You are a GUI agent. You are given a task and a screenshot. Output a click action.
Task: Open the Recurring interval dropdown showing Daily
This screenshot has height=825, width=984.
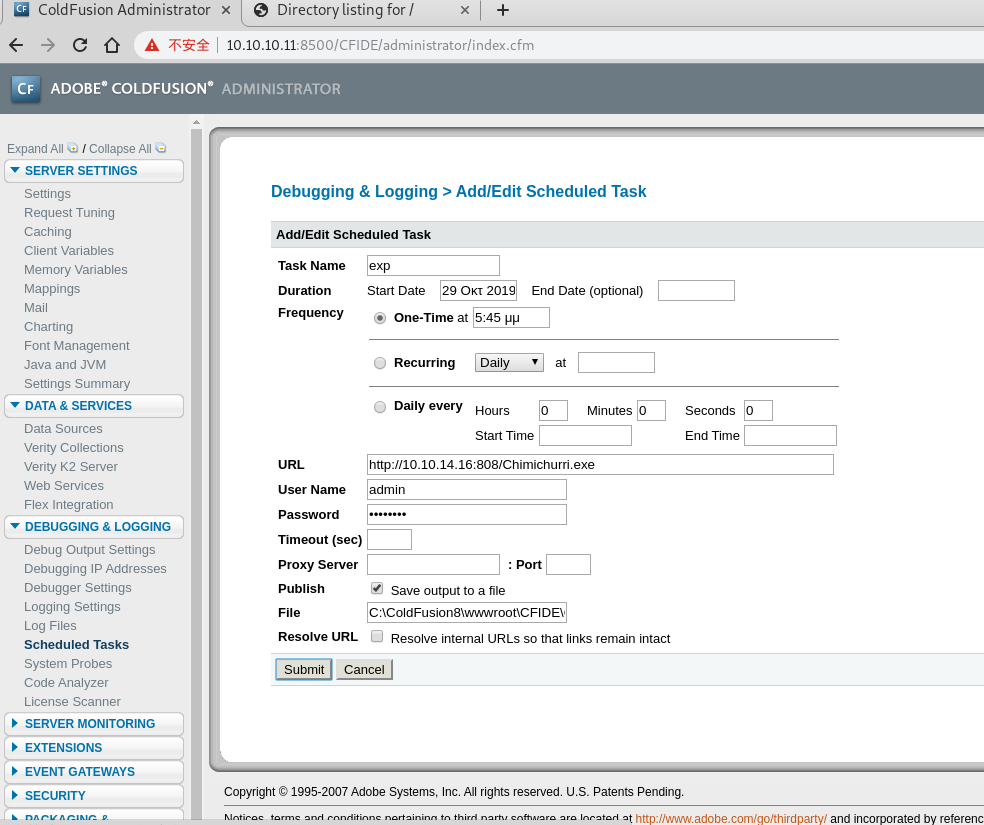[508, 362]
